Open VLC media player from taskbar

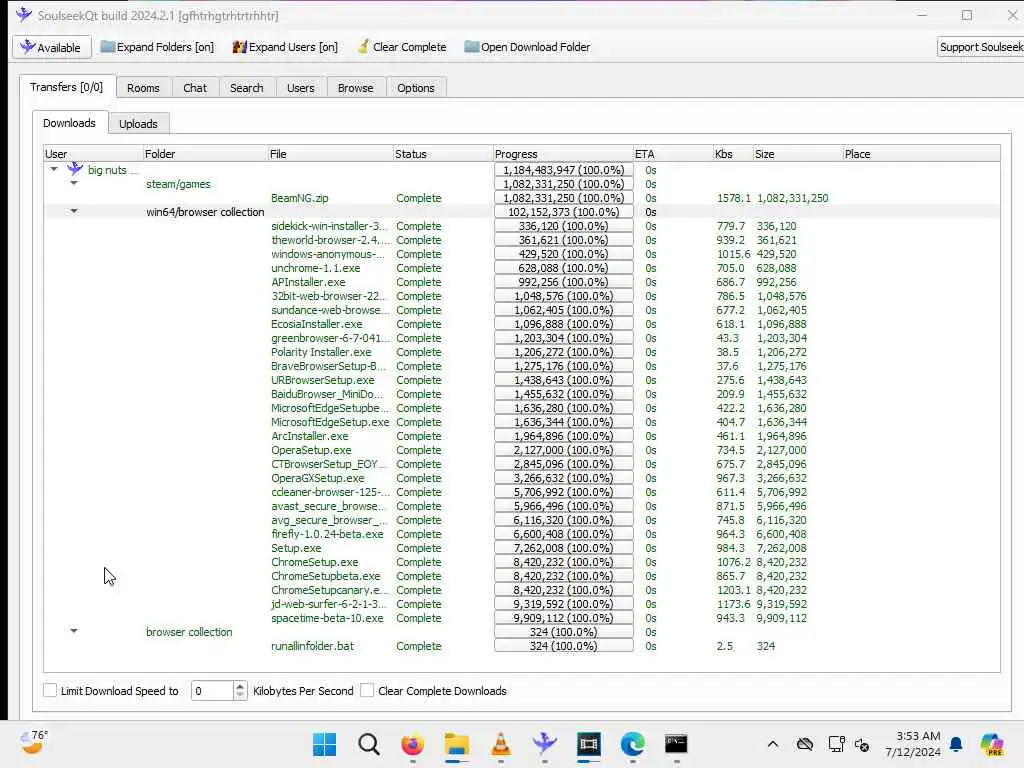[500, 744]
